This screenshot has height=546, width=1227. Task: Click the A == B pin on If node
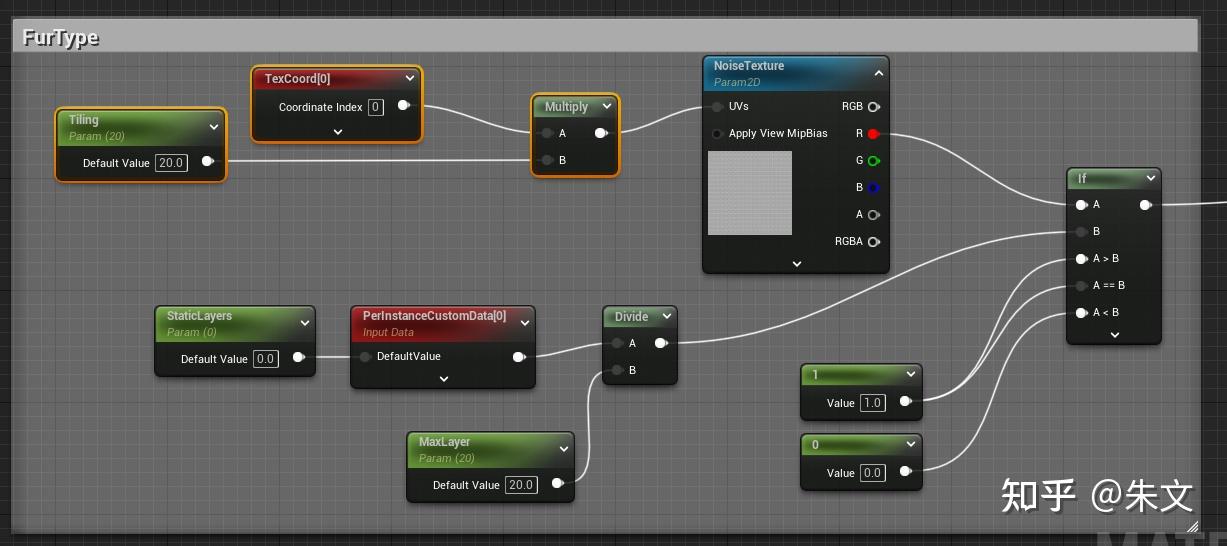(x=1081, y=285)
